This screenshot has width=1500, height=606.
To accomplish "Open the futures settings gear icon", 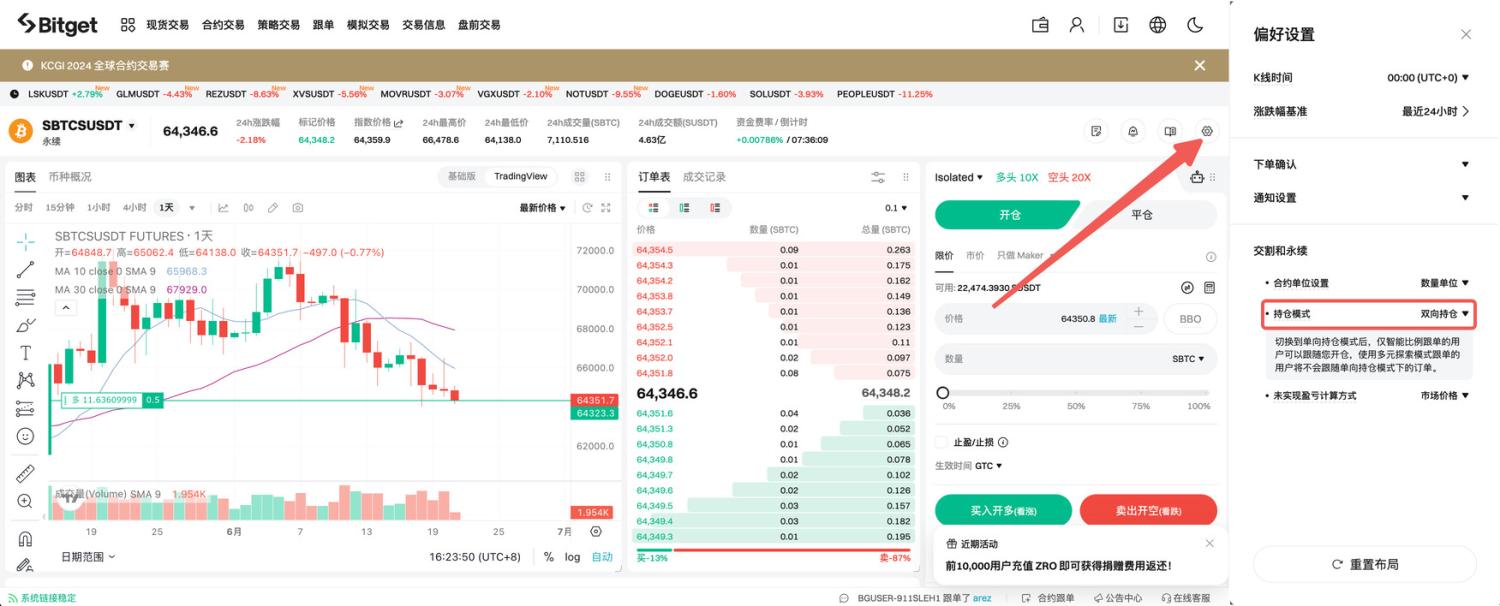I will point(1206,131).
